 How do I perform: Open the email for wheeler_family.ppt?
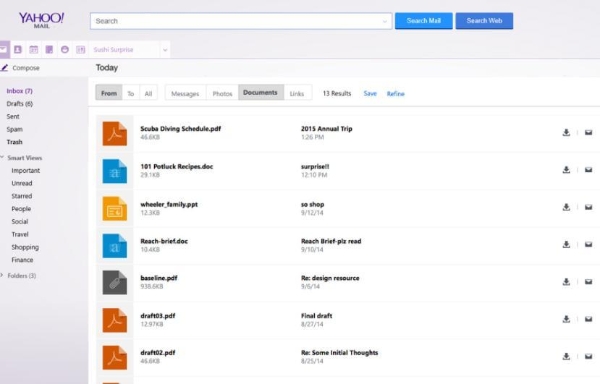(589, 207)
